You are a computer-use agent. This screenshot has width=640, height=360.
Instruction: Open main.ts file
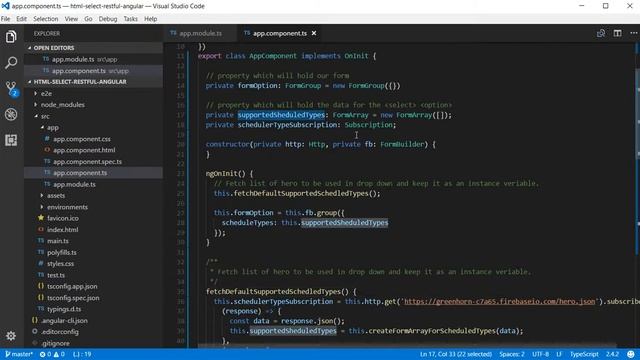click(x=93, y=241)
